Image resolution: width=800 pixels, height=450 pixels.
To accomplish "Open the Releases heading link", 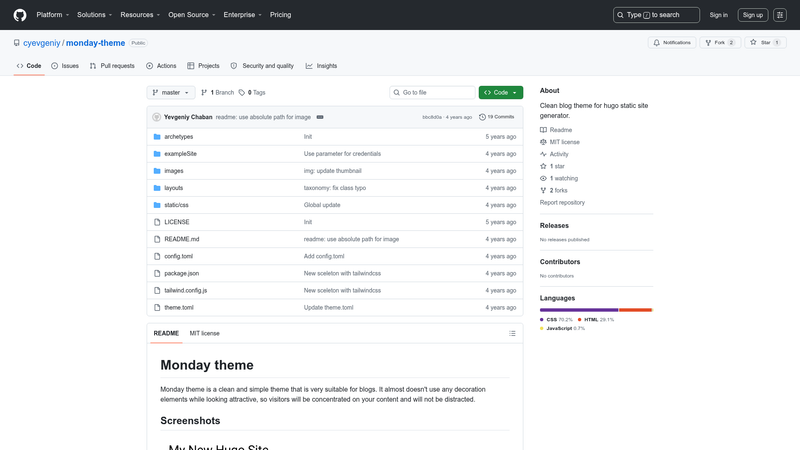I will [554, 226].
